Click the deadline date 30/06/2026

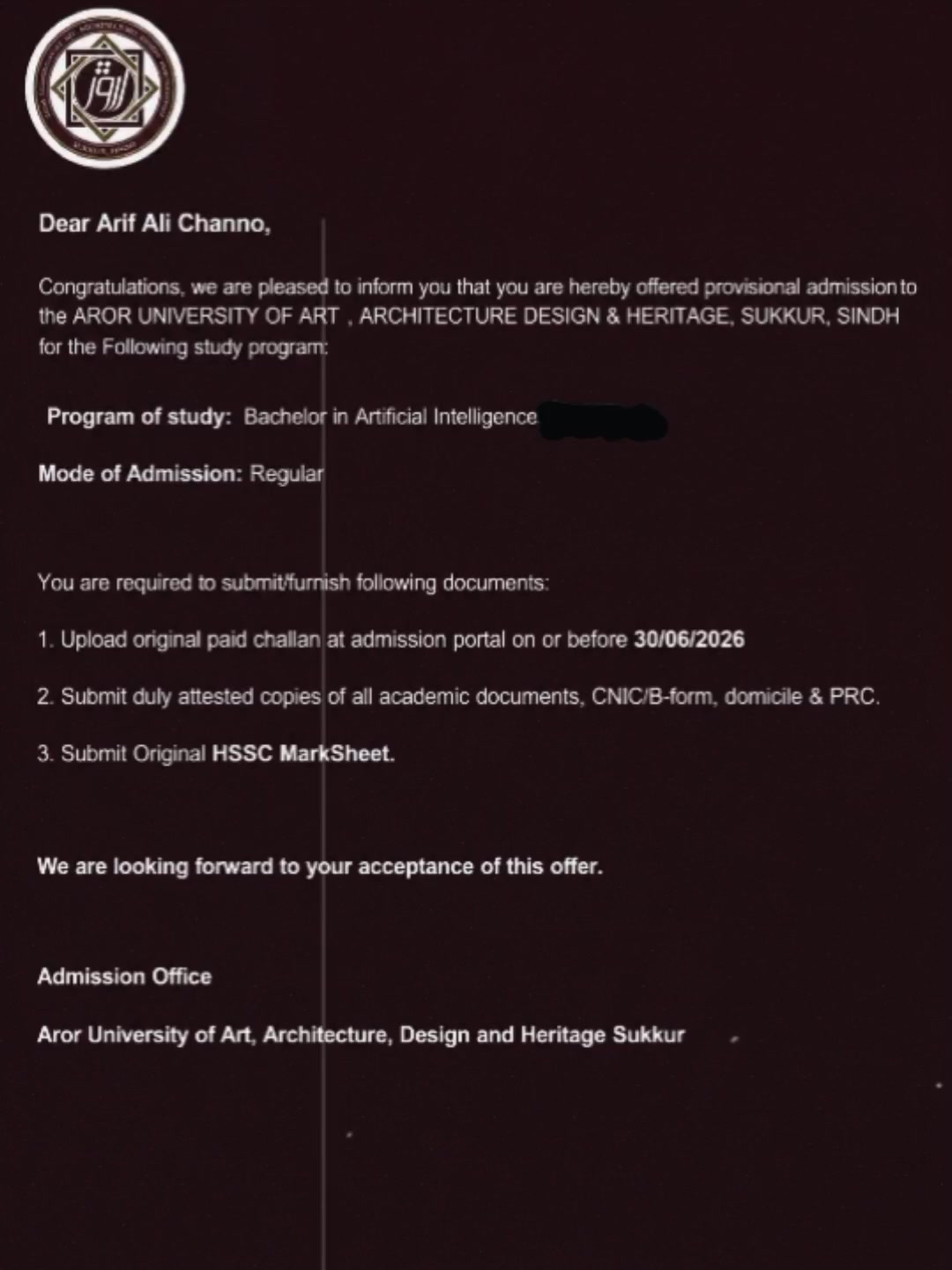click(689, 639)
